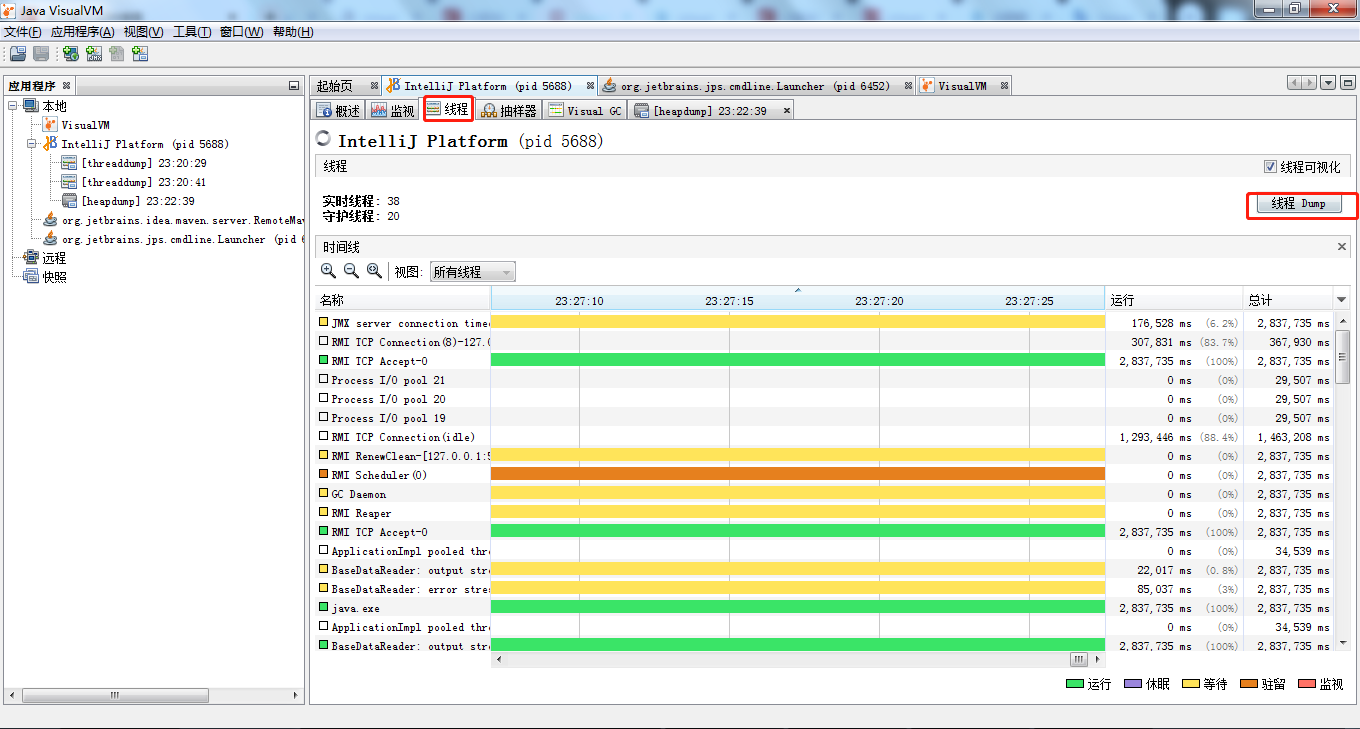Screen dimensions: 1360x729
Task: Switch to the 抽样器 subtab
Action: [x=508, y=110]
